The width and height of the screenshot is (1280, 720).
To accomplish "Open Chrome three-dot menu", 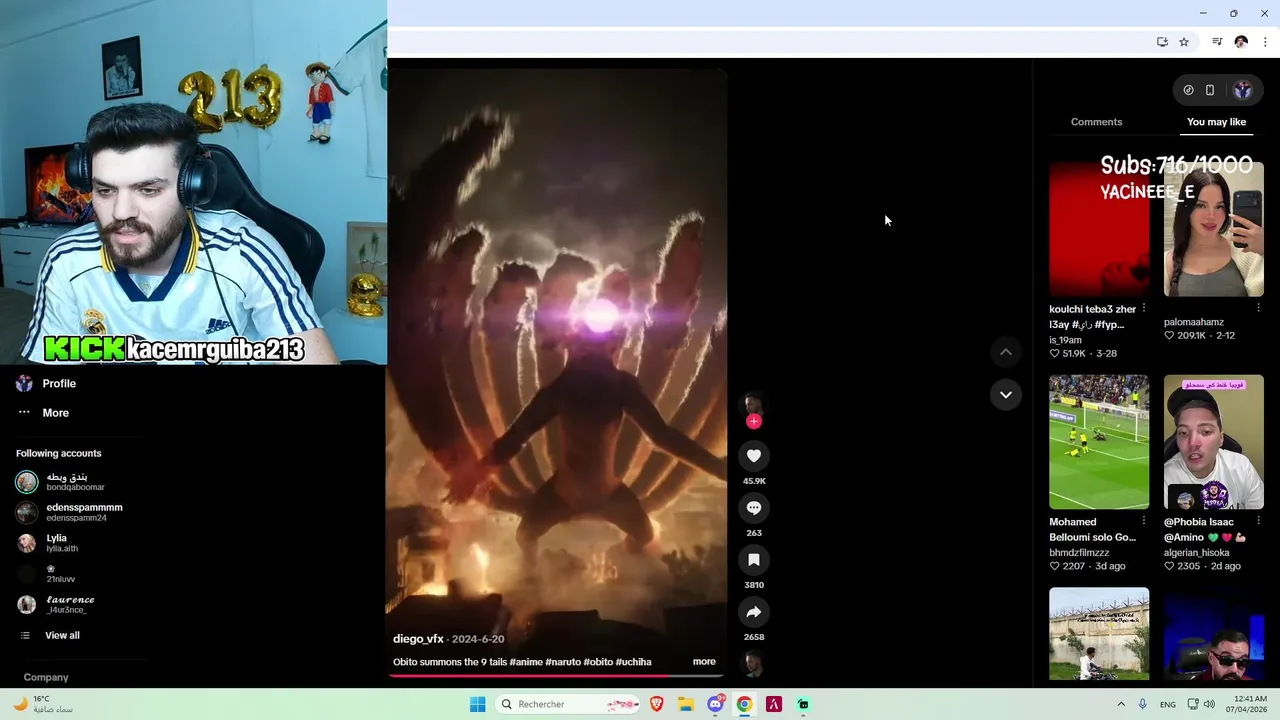I will coord(1265,42).
